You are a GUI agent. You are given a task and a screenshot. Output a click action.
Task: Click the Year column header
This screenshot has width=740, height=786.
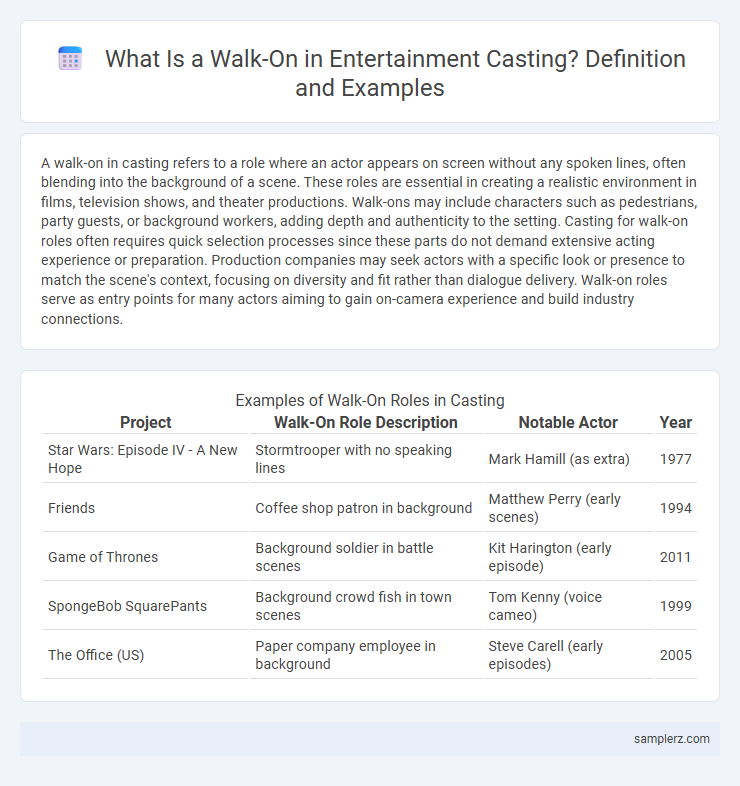pos(676,423)
